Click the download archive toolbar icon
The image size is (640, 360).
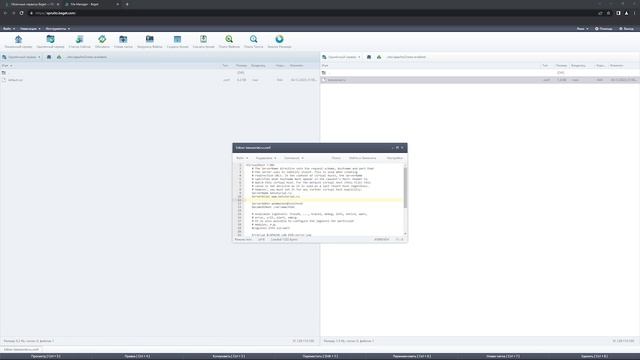pos(203,41)
